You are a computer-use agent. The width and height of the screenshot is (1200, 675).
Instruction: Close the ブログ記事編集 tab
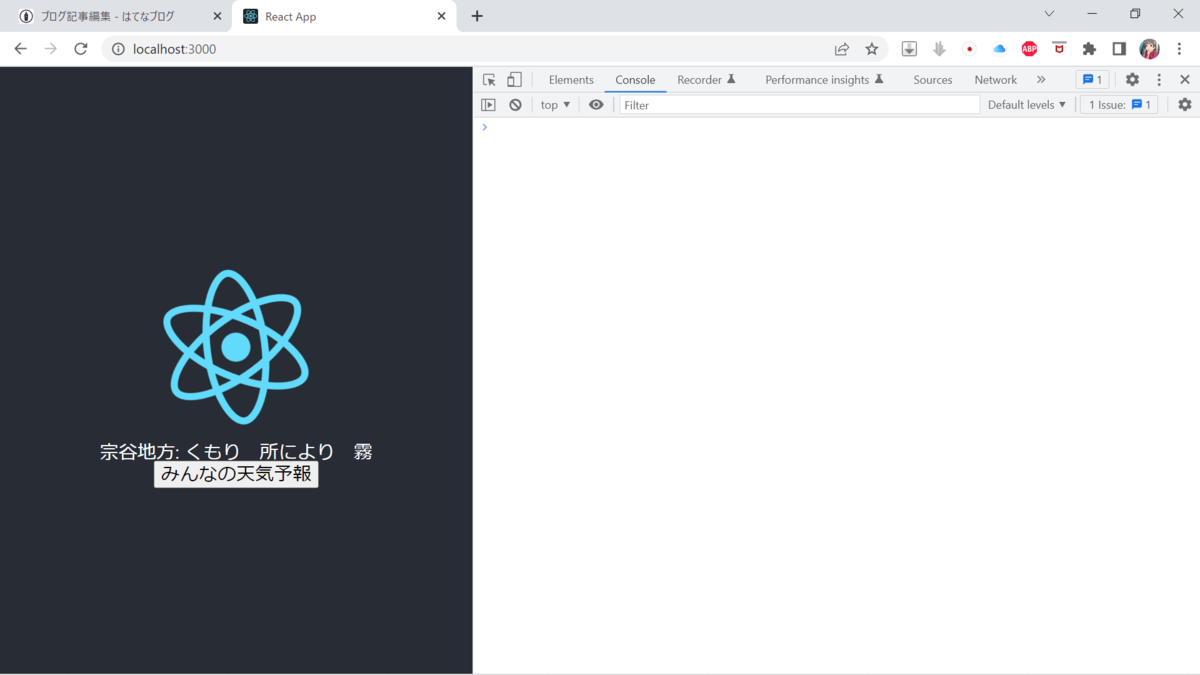[x=218, y=16]
